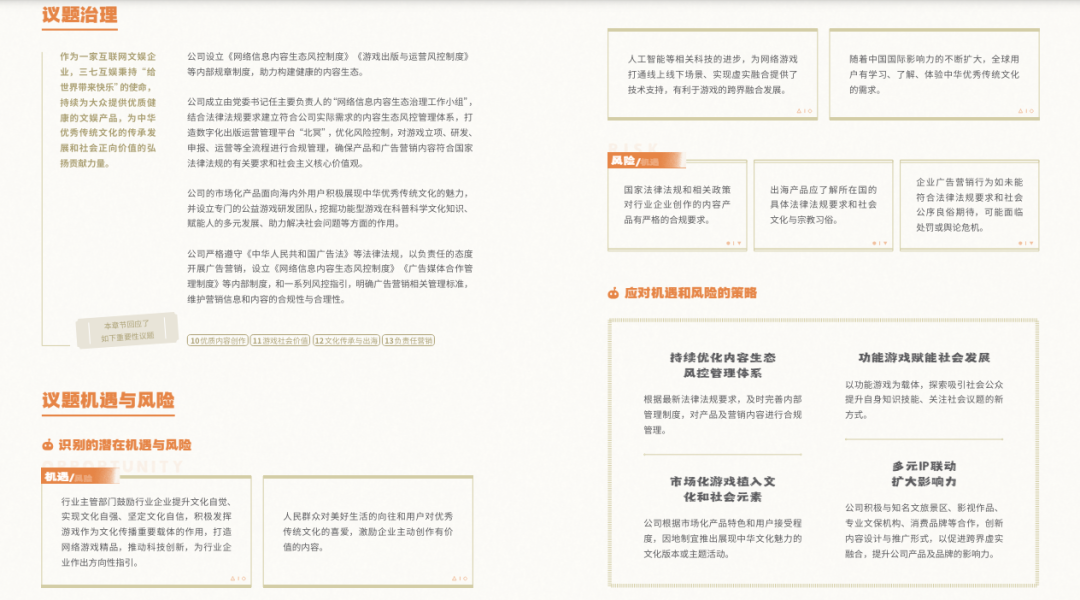This screenshot has width=1080, height=600.
Task: Select the 10 优质内容创作 tag
Action: point(218,340)
